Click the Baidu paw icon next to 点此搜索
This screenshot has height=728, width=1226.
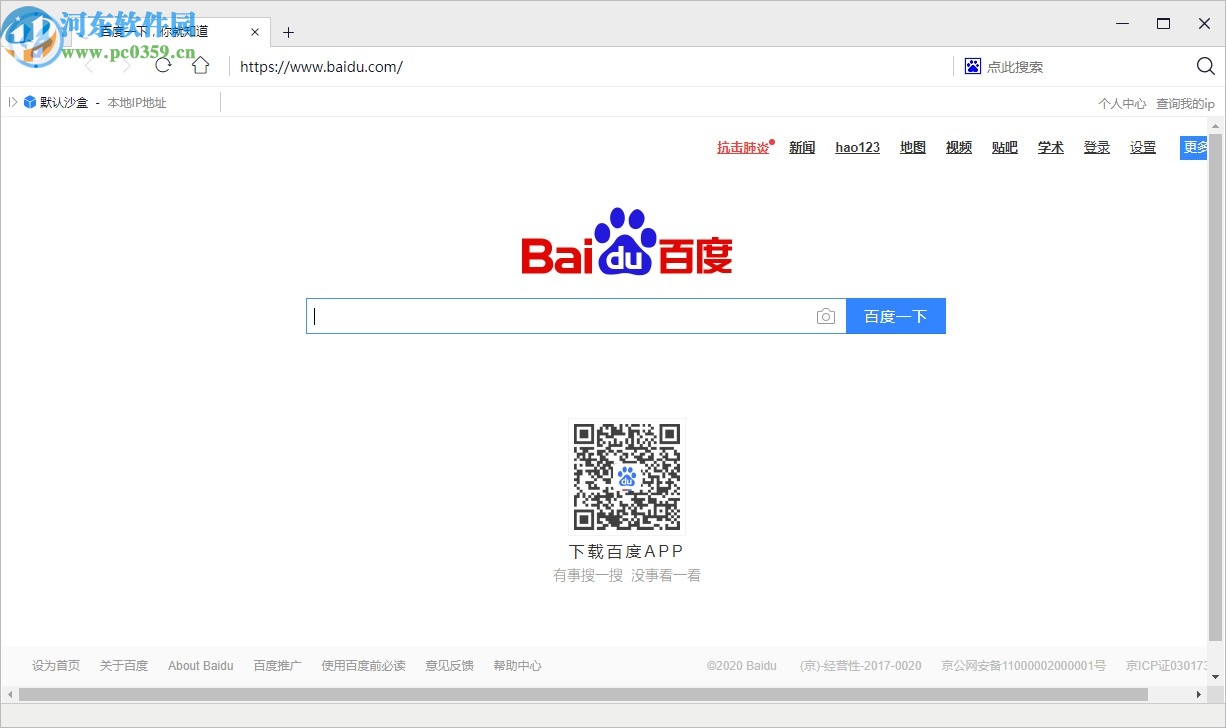coord(971,66)
